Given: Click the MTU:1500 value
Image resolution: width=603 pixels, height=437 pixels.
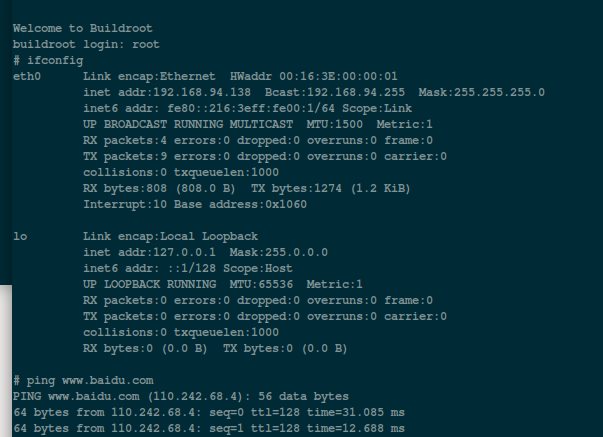Looking at the screenshot, I should [335, 125].
